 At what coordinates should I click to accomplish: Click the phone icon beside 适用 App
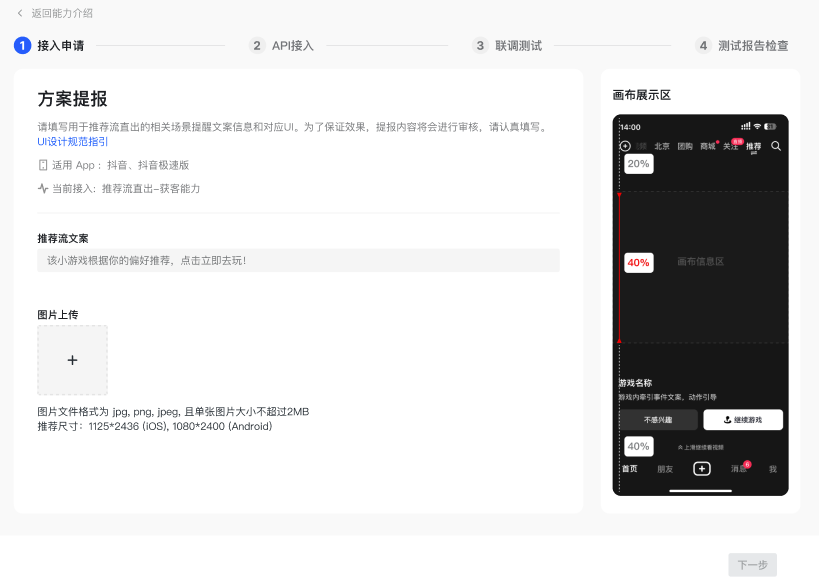point(43,165)
